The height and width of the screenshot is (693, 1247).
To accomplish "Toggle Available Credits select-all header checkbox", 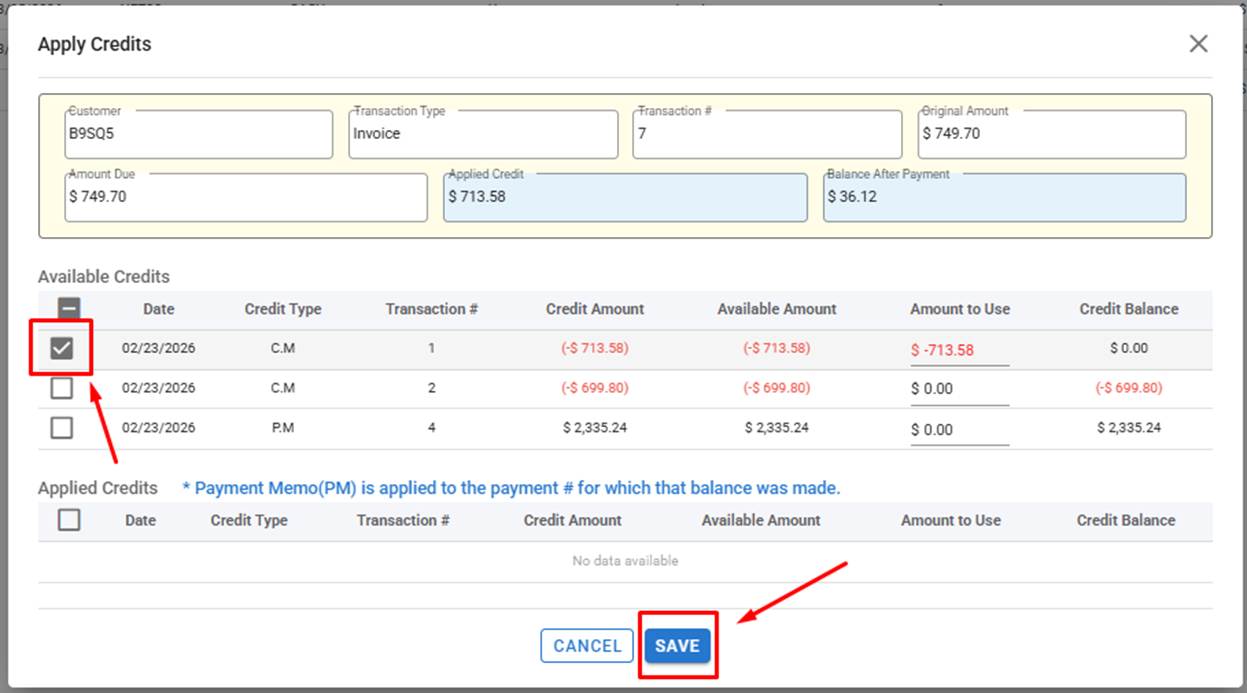I will (x=69, y=309).
